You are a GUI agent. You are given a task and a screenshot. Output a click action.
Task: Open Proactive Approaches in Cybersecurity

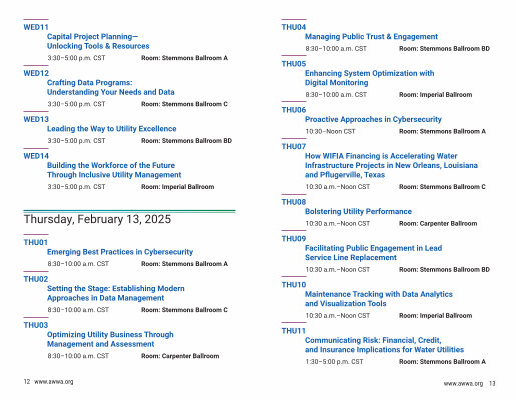pos(373,119)
